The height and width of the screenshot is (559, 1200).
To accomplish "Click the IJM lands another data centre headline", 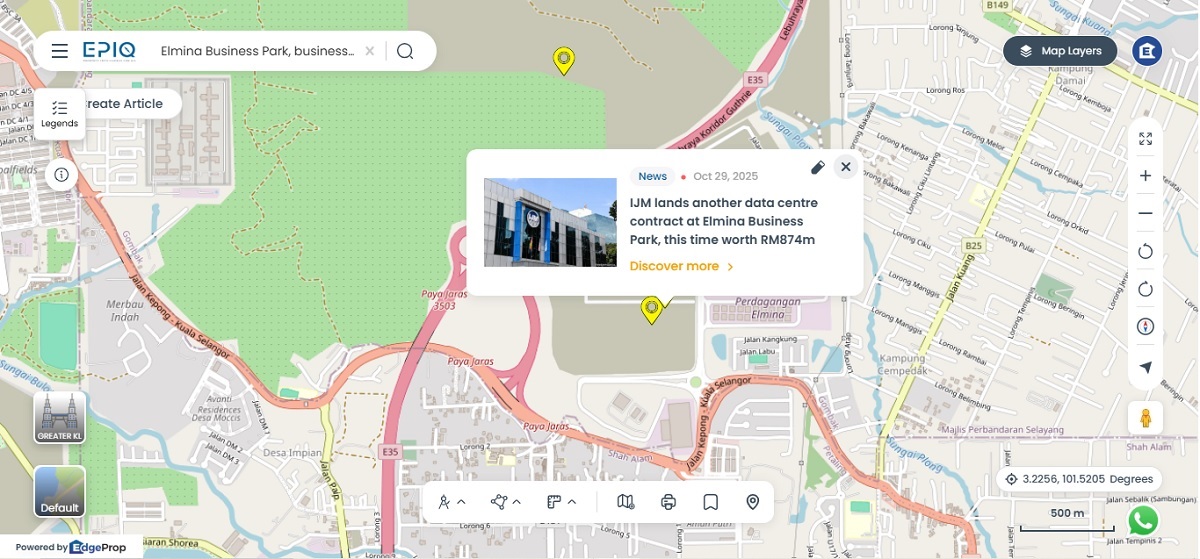I will click(725, 221).
